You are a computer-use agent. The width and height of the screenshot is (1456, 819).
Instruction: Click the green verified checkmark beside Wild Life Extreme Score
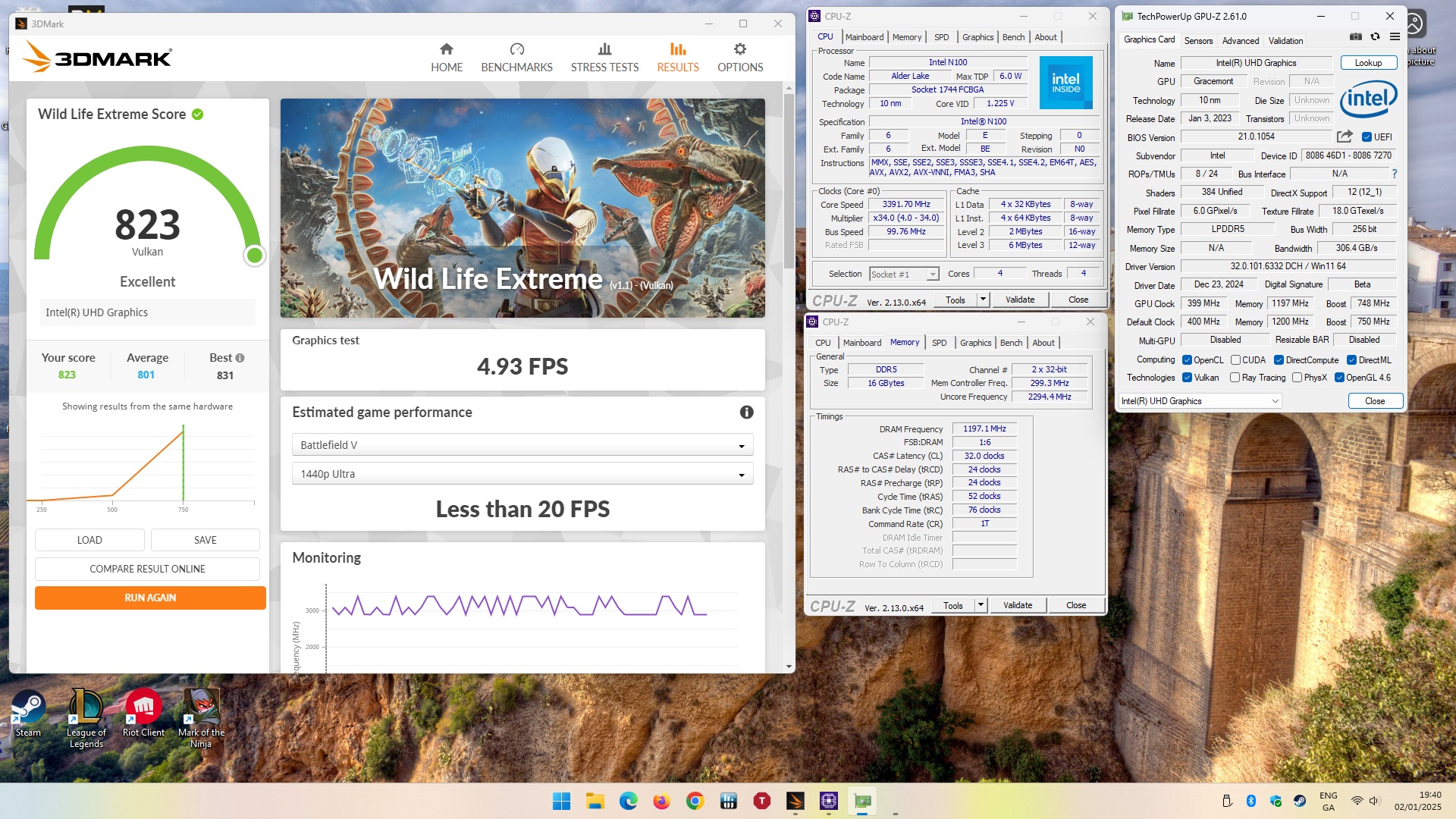198,115
